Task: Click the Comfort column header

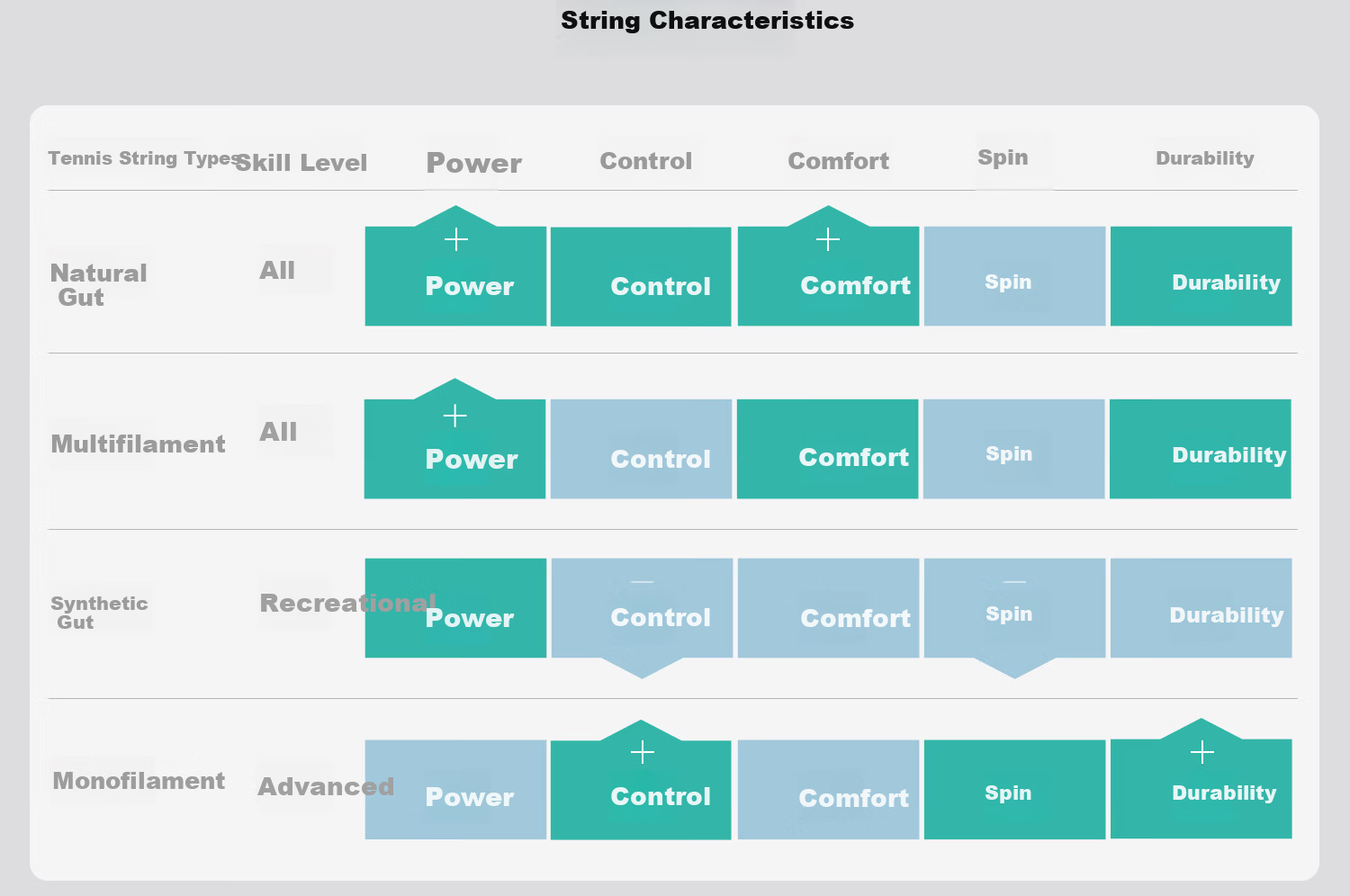Action: (x=839, y=161)
